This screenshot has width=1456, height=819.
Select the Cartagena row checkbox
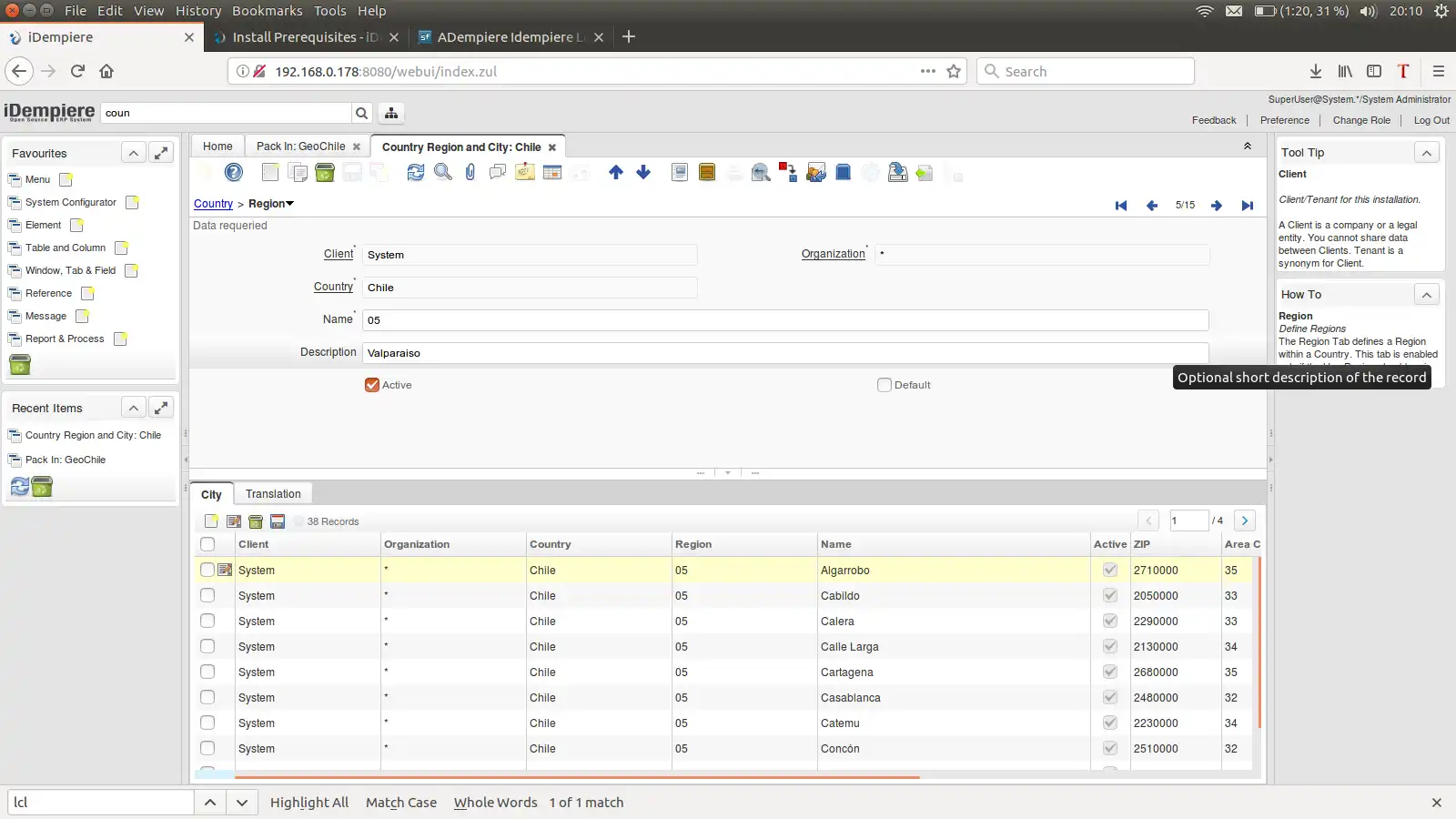[x=207, y=672]
